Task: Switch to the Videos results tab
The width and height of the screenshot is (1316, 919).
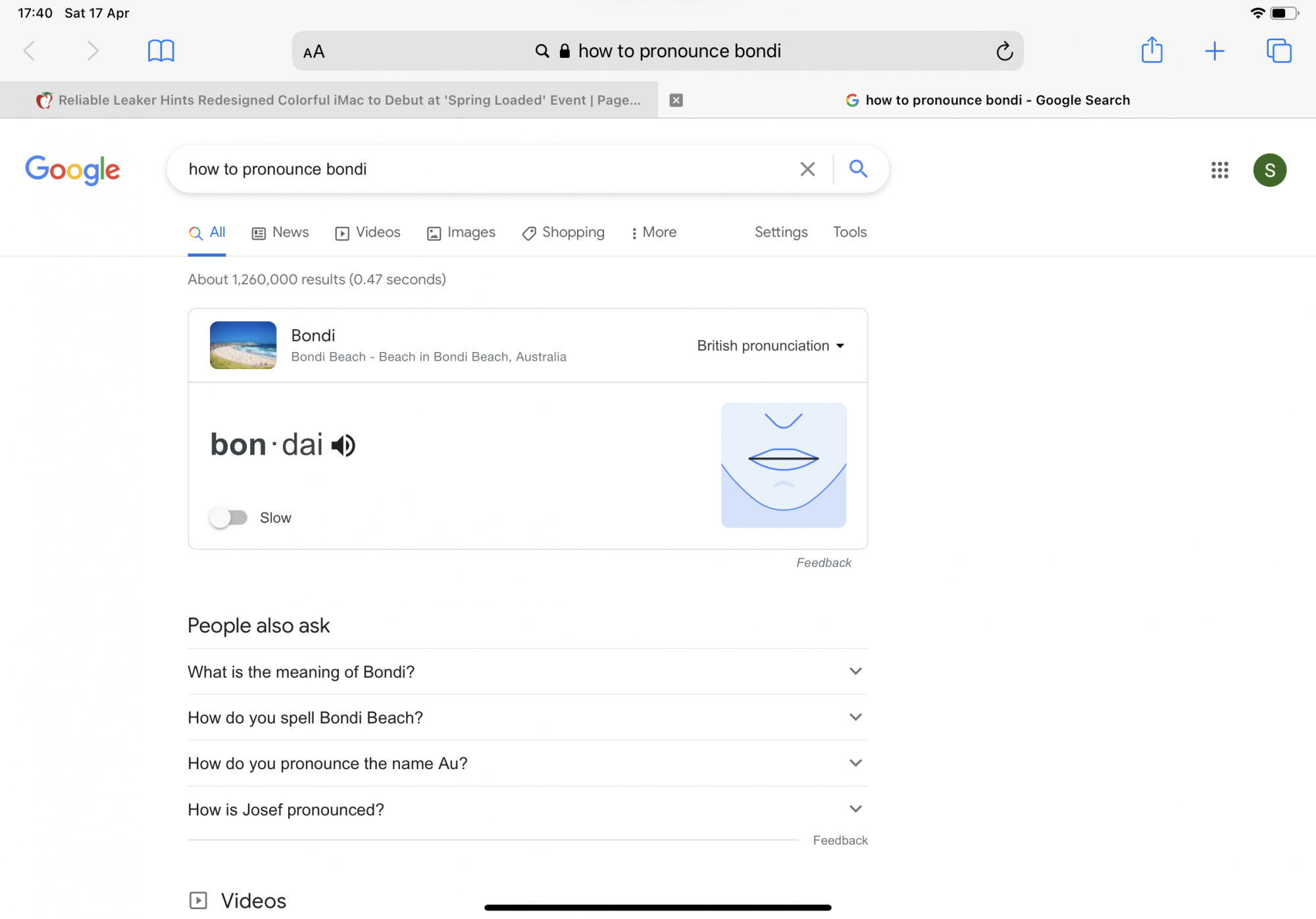Action: pyautogui.click(x=368, y=232)
